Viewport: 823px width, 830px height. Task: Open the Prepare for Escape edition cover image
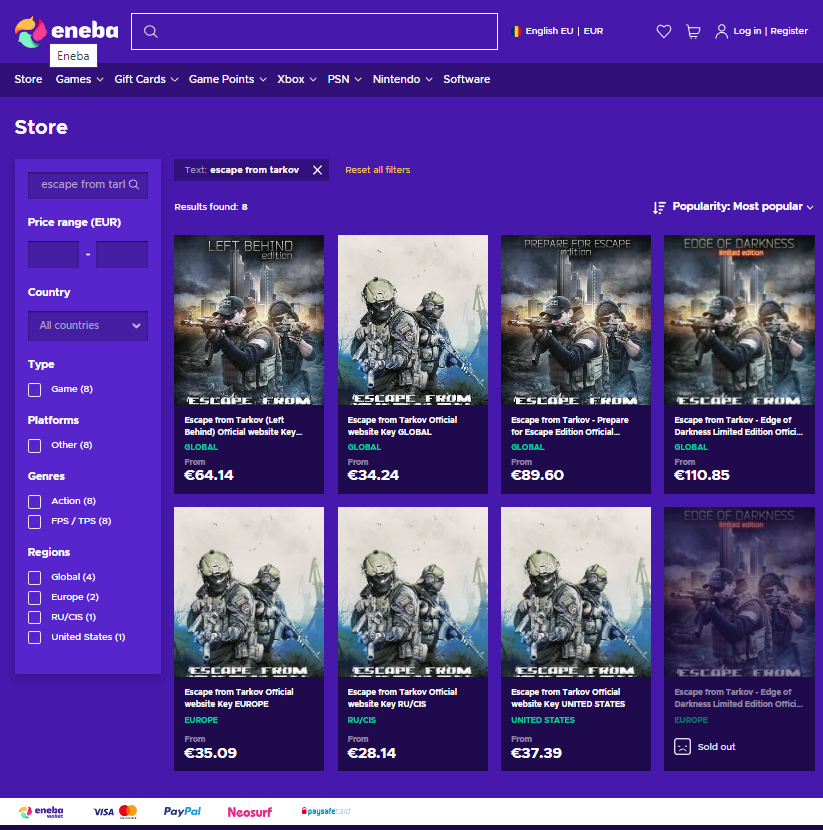tap(576, 320)
